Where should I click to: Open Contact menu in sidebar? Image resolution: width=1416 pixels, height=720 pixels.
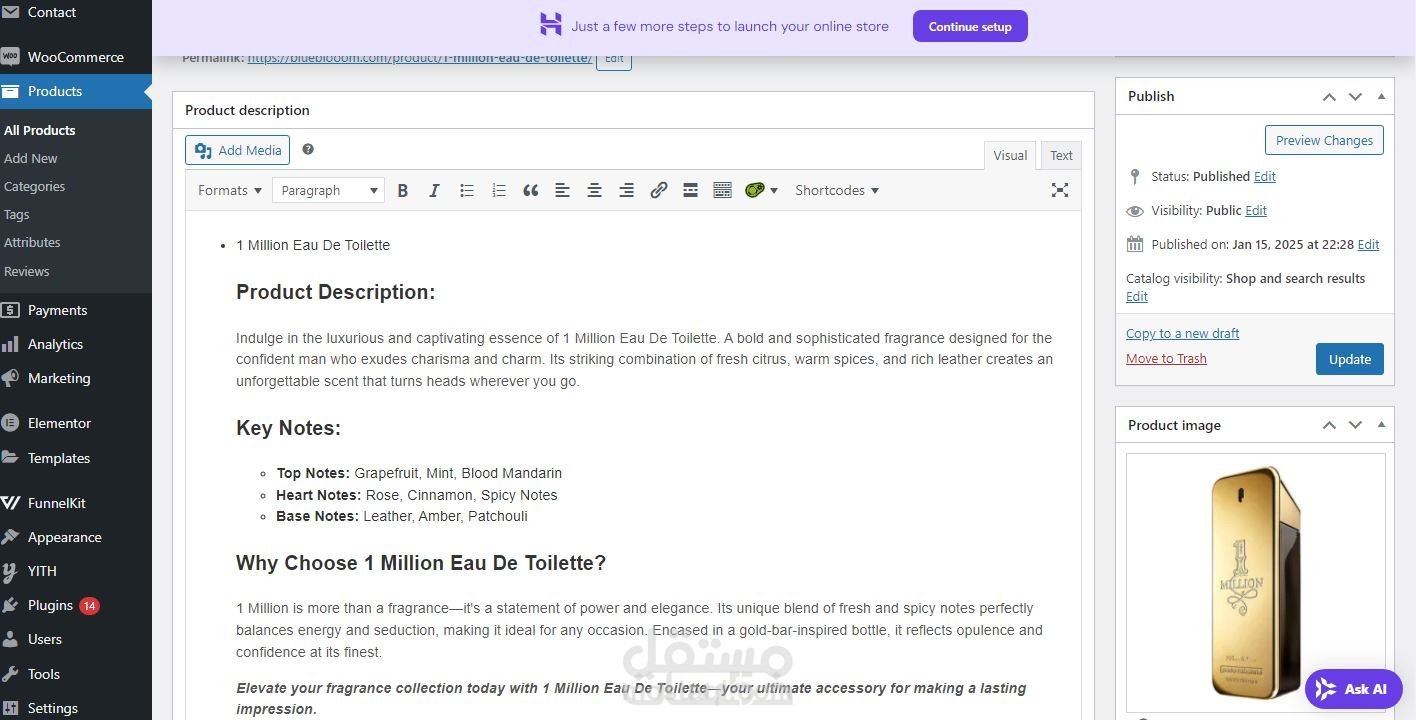point(76,12)
